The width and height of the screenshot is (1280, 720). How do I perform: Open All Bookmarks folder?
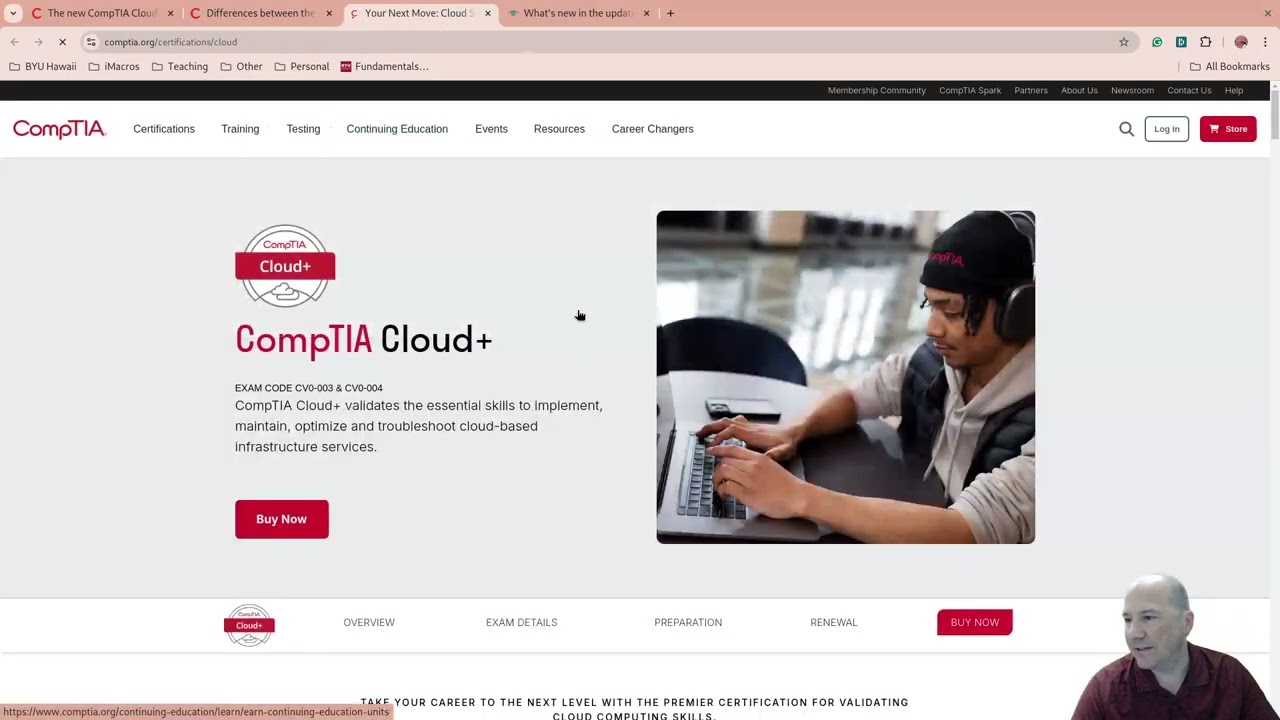pos(1229,66)
